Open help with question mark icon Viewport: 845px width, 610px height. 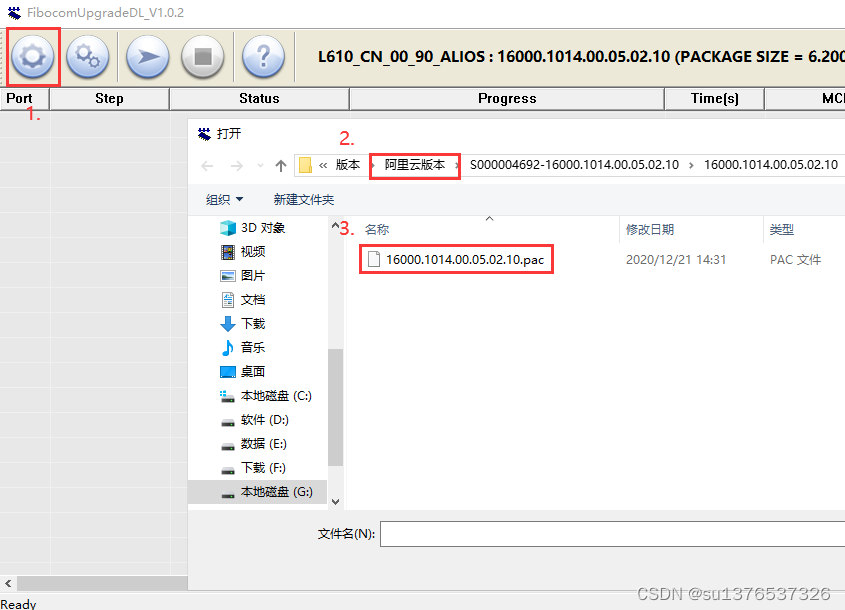click(x=264, y=56)
